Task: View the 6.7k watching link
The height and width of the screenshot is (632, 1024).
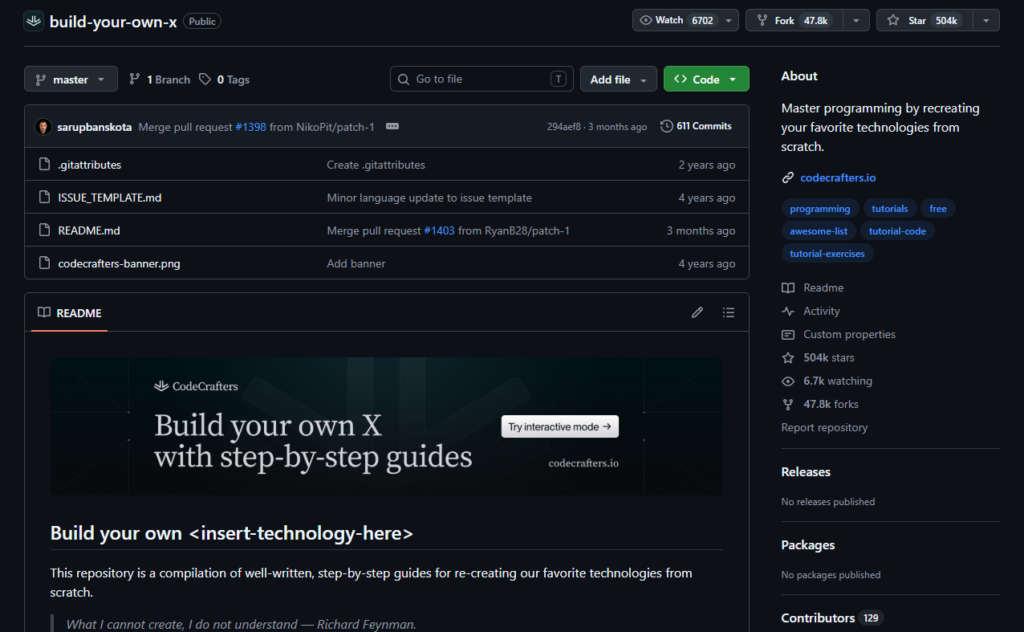Action: [x=837, y=381]
